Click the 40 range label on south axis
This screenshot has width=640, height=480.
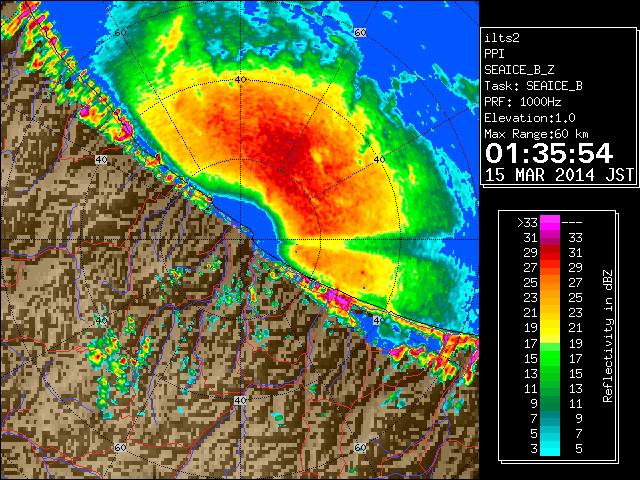(240, 400)
